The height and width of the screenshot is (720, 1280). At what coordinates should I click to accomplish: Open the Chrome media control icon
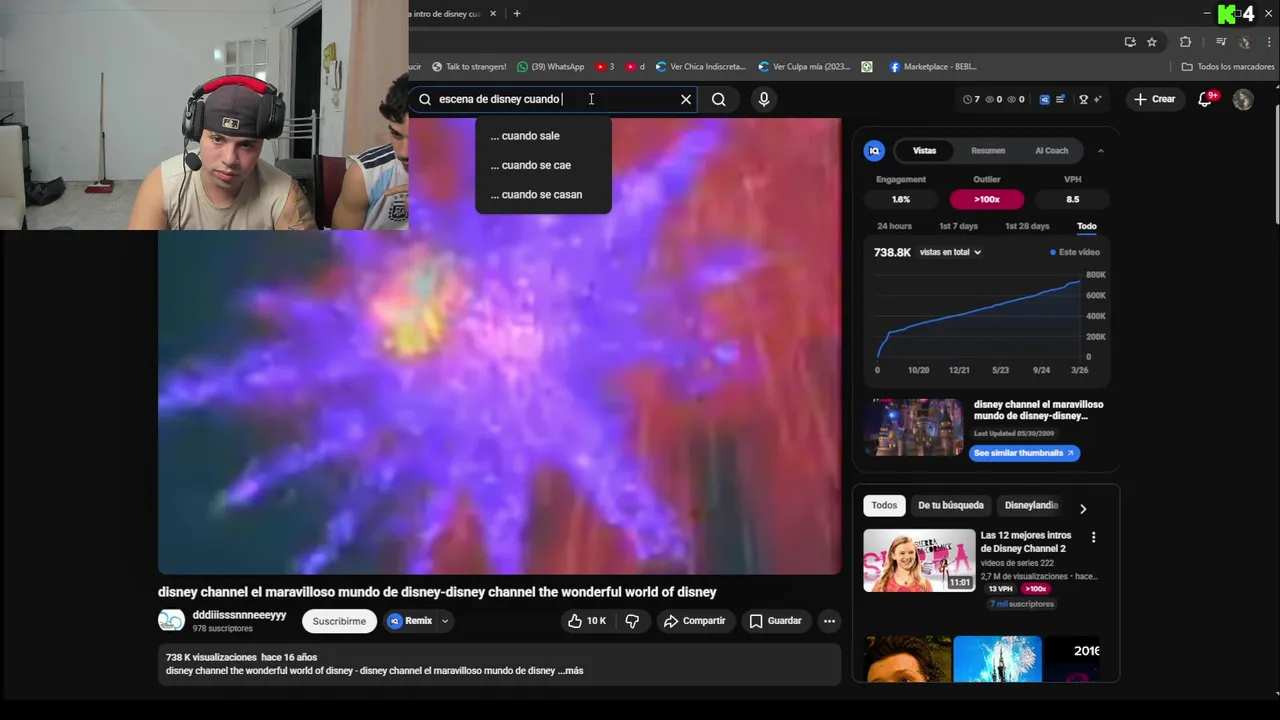(1221, 42)
